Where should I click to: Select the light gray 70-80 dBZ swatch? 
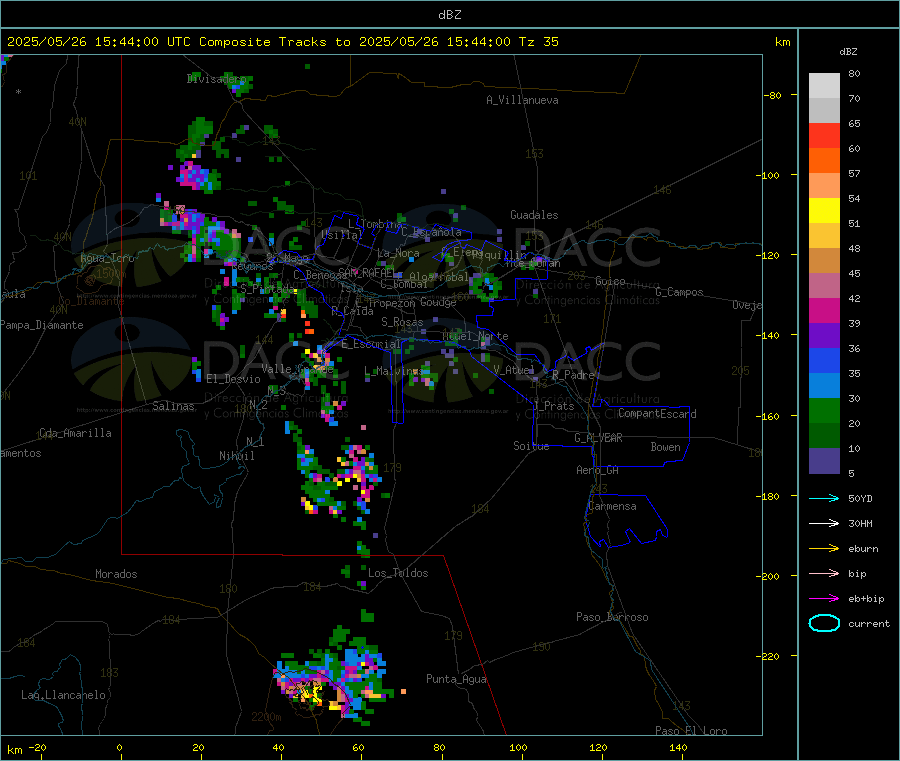coord(824,86)
